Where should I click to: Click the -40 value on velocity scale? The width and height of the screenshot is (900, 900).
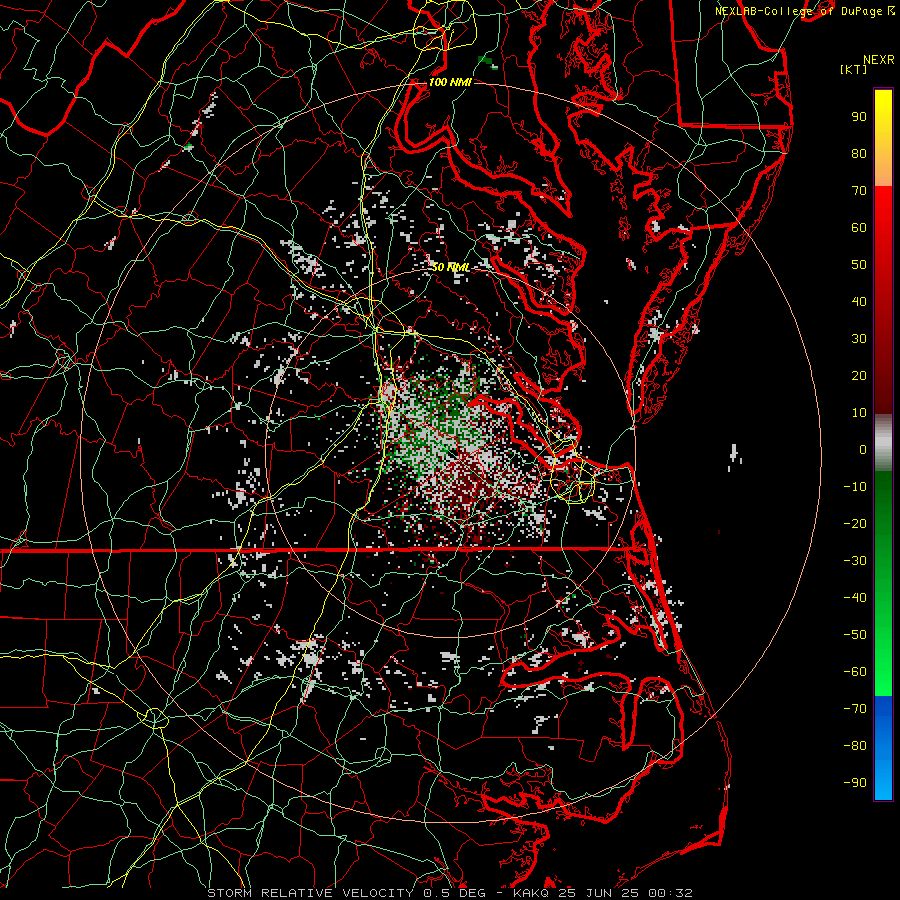coord(855,598)
